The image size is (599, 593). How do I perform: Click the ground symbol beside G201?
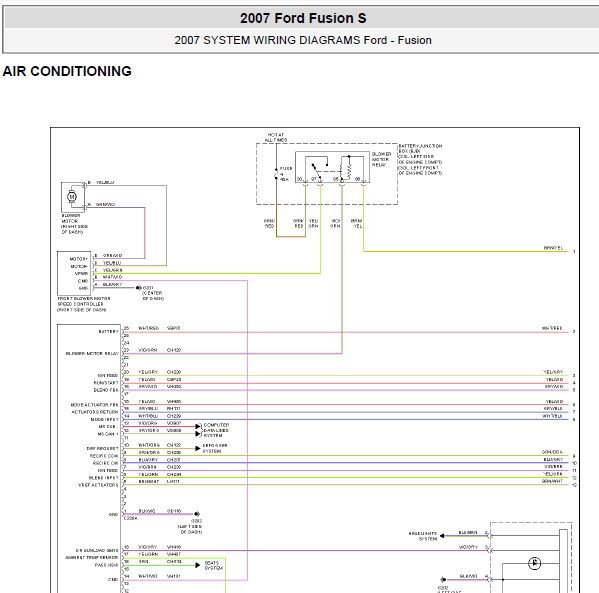139,288
